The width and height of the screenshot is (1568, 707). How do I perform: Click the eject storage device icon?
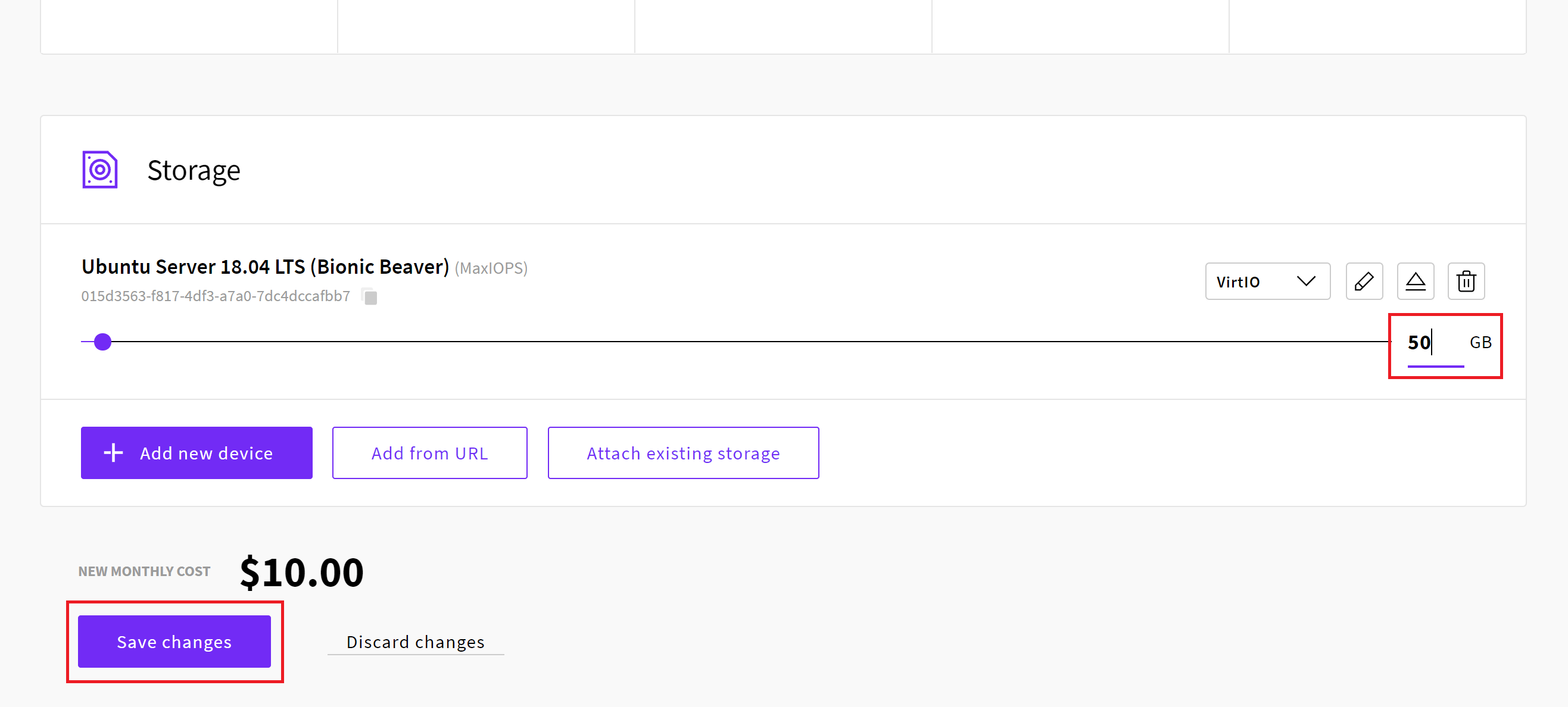[1415, 281]
